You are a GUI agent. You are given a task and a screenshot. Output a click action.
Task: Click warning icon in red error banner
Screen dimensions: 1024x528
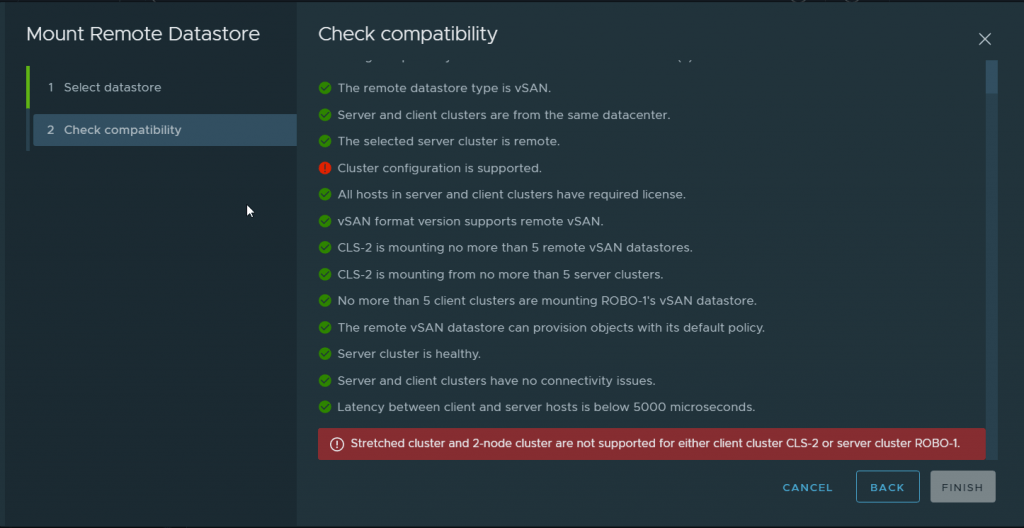(x=336, y=444)
